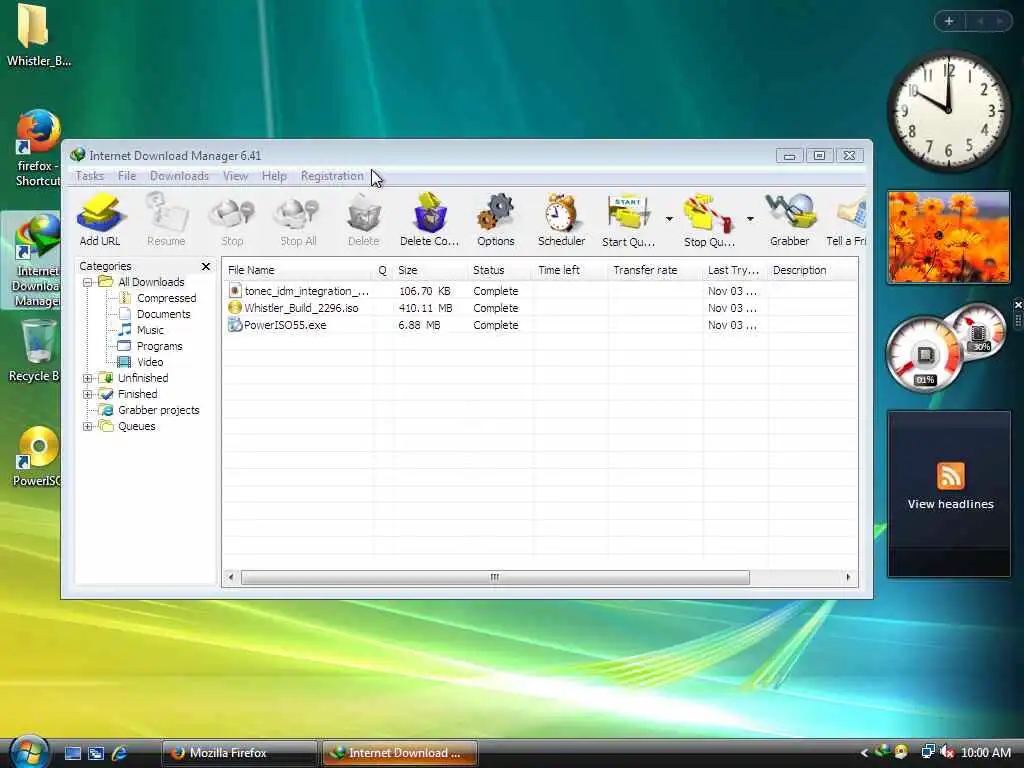Click the Switch between windows icon
This screenshot has width=1024, height=768.
(96, 753)
